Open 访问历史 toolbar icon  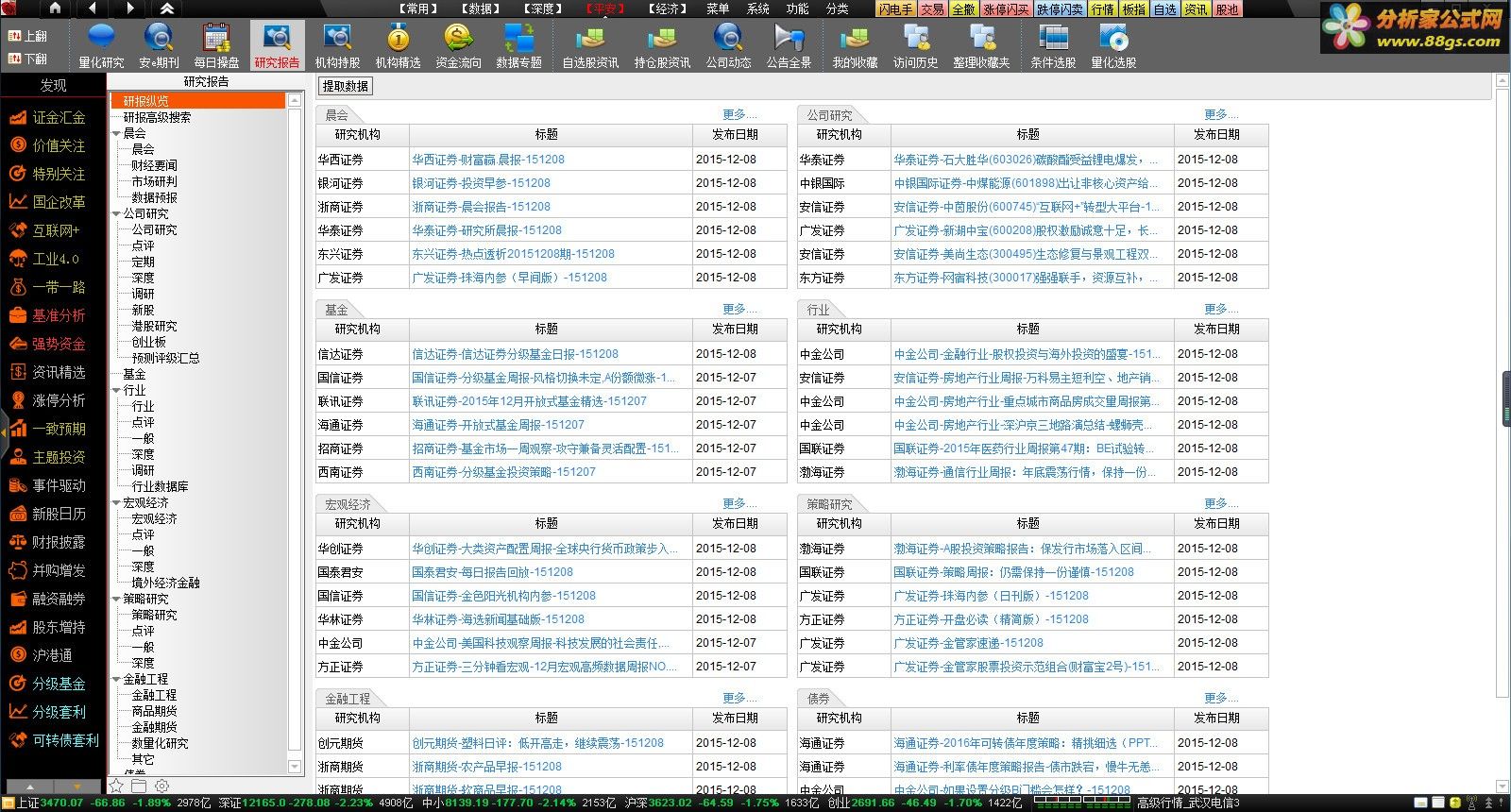click(x=915, y=45)
